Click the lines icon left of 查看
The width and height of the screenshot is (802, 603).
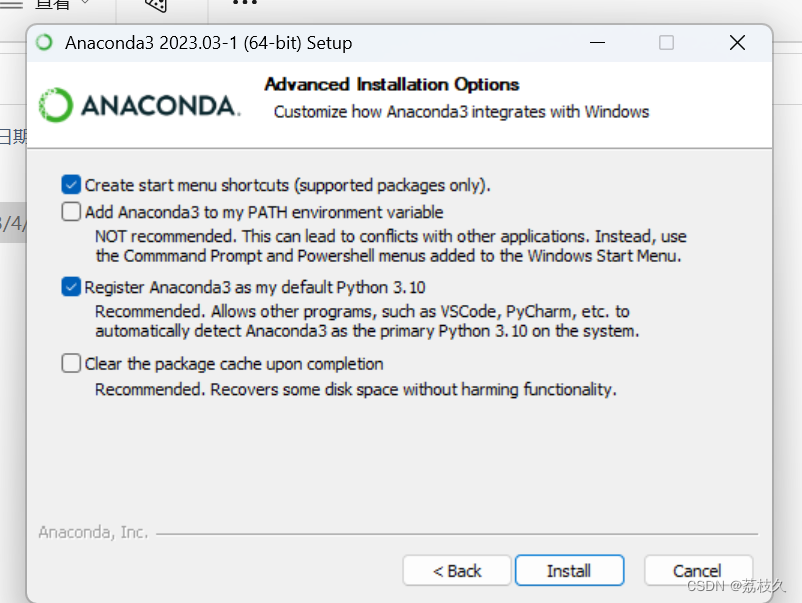[10, 4]
